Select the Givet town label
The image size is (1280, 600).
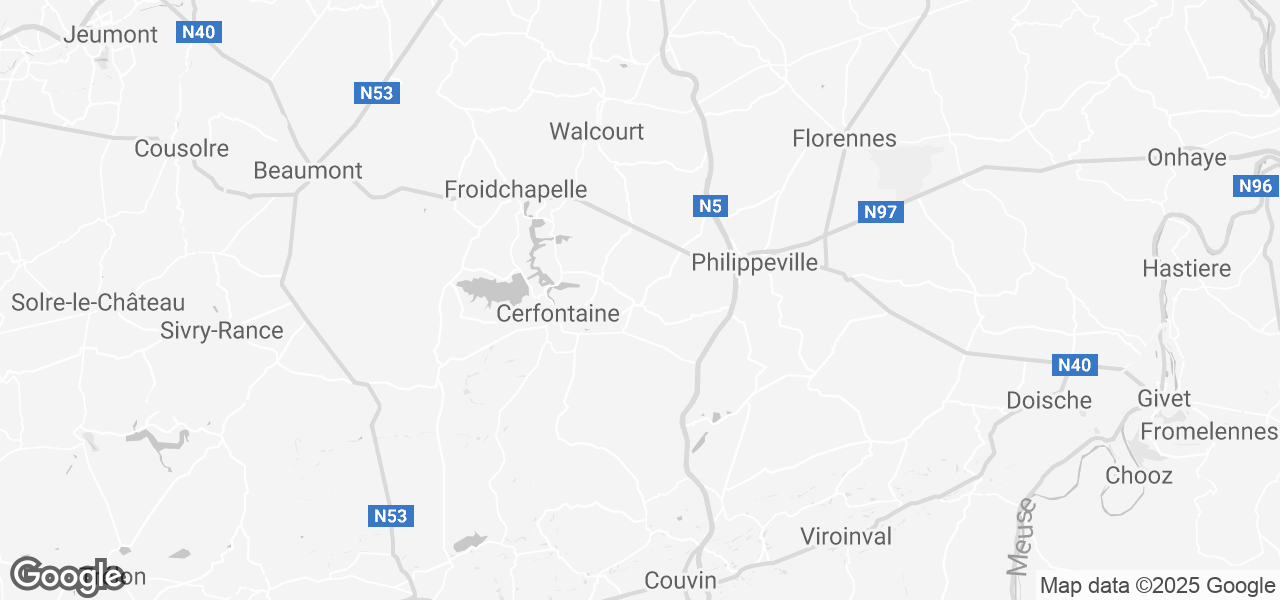[1165, 398]
